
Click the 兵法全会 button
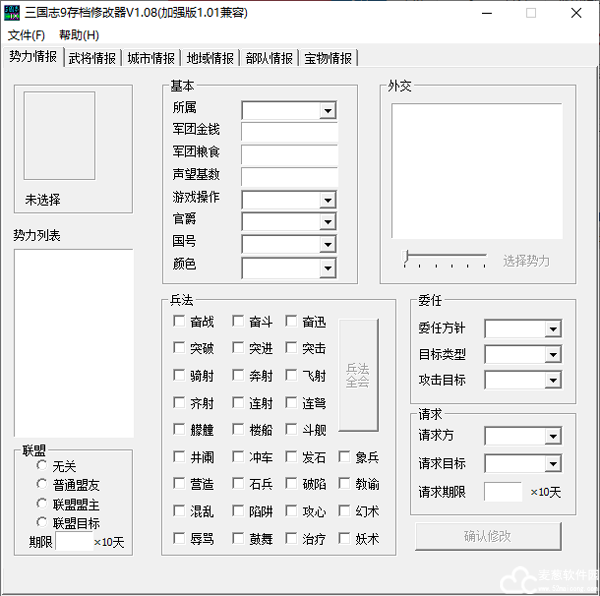pyautogui.click(x=358, y=375)
